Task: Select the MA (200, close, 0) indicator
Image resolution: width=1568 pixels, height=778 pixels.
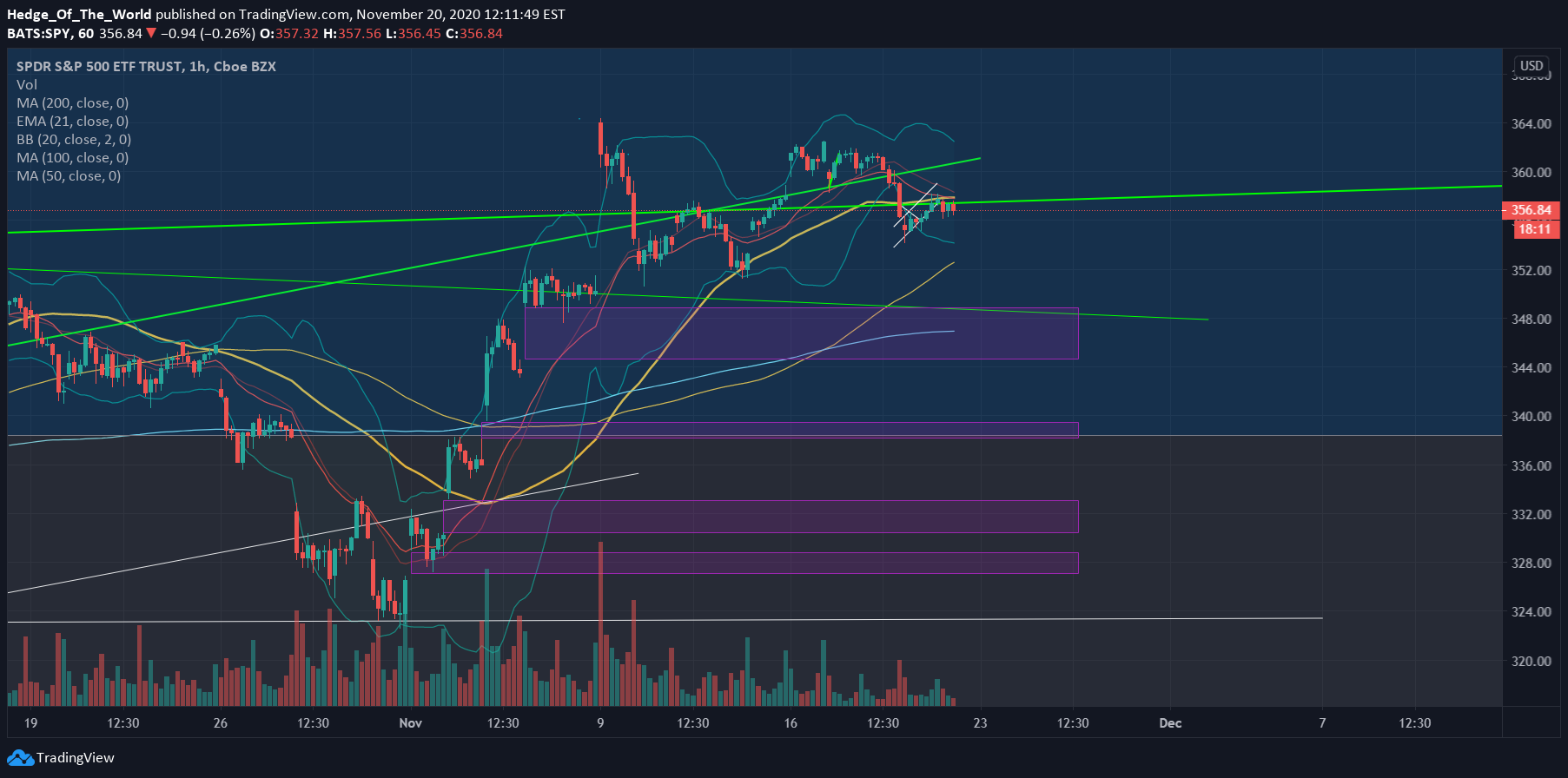Action: click(72, 102)
